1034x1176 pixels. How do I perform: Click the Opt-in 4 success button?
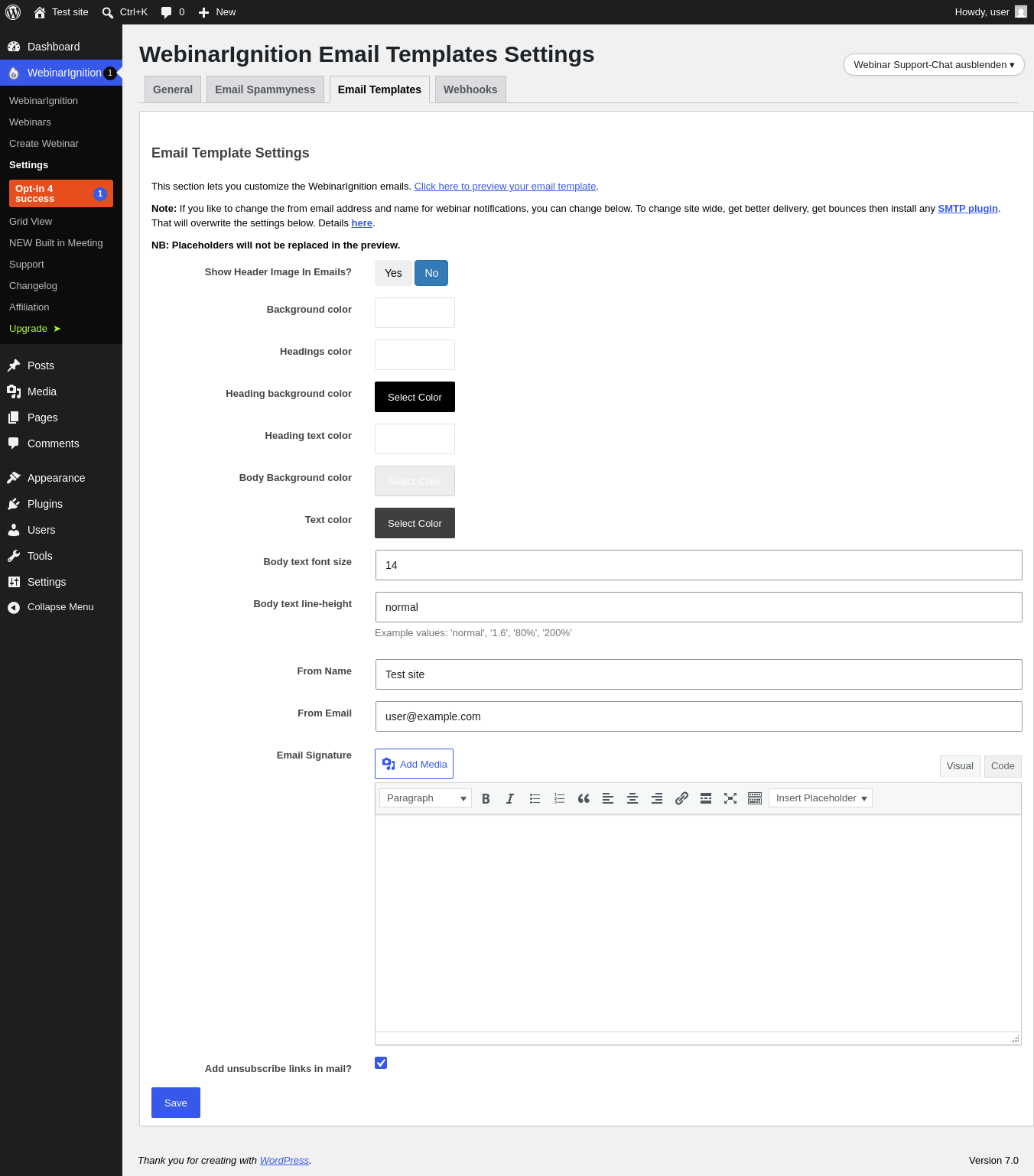61,193
